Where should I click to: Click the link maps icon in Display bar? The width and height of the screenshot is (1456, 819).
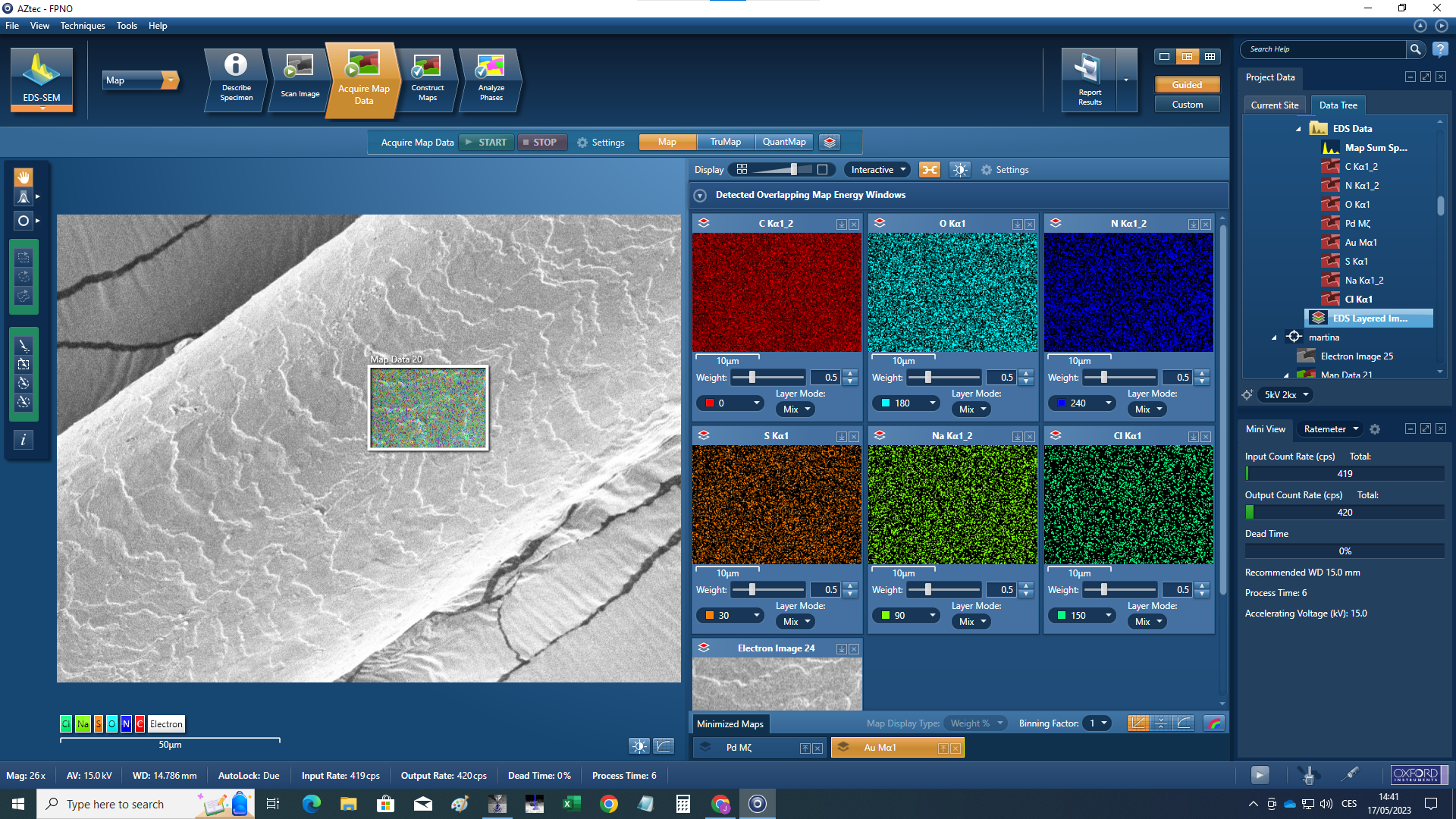pos(930,170)
